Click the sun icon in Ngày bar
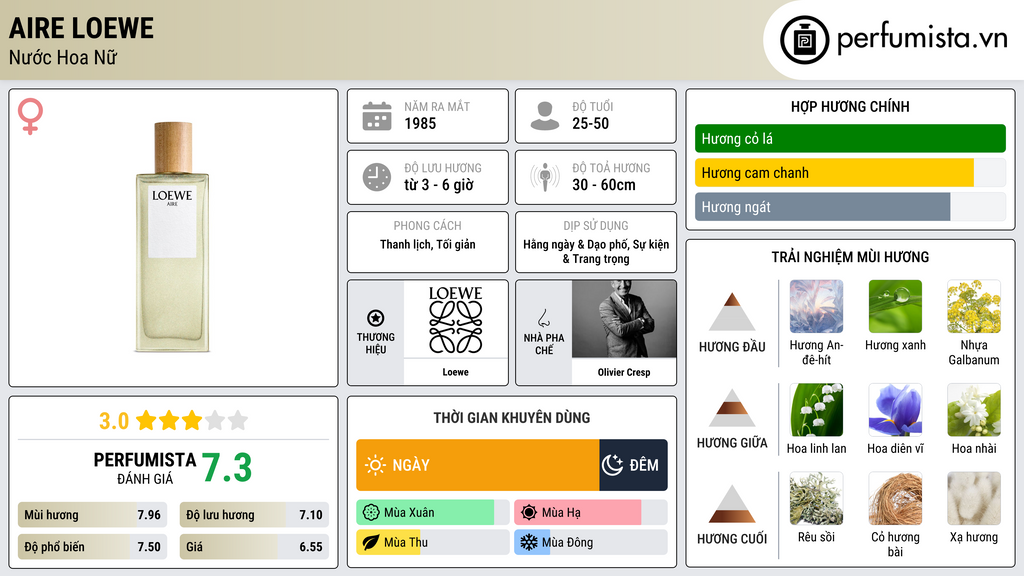This screenshot has width=1024, height=576. coord(375,465)
